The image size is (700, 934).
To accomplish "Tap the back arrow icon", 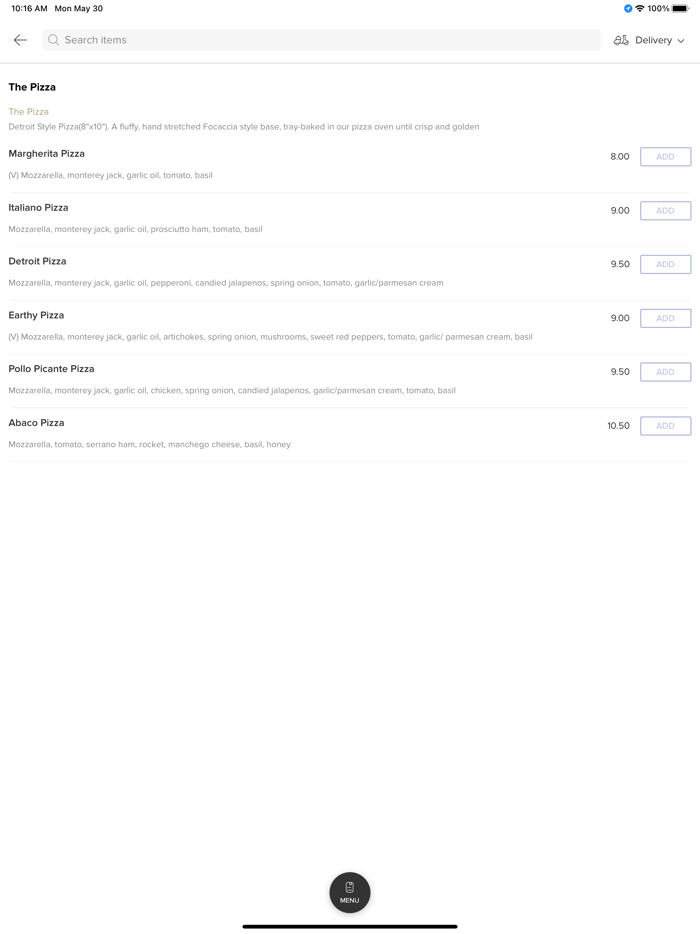I will pyautogui.click(x=20, y=40).
